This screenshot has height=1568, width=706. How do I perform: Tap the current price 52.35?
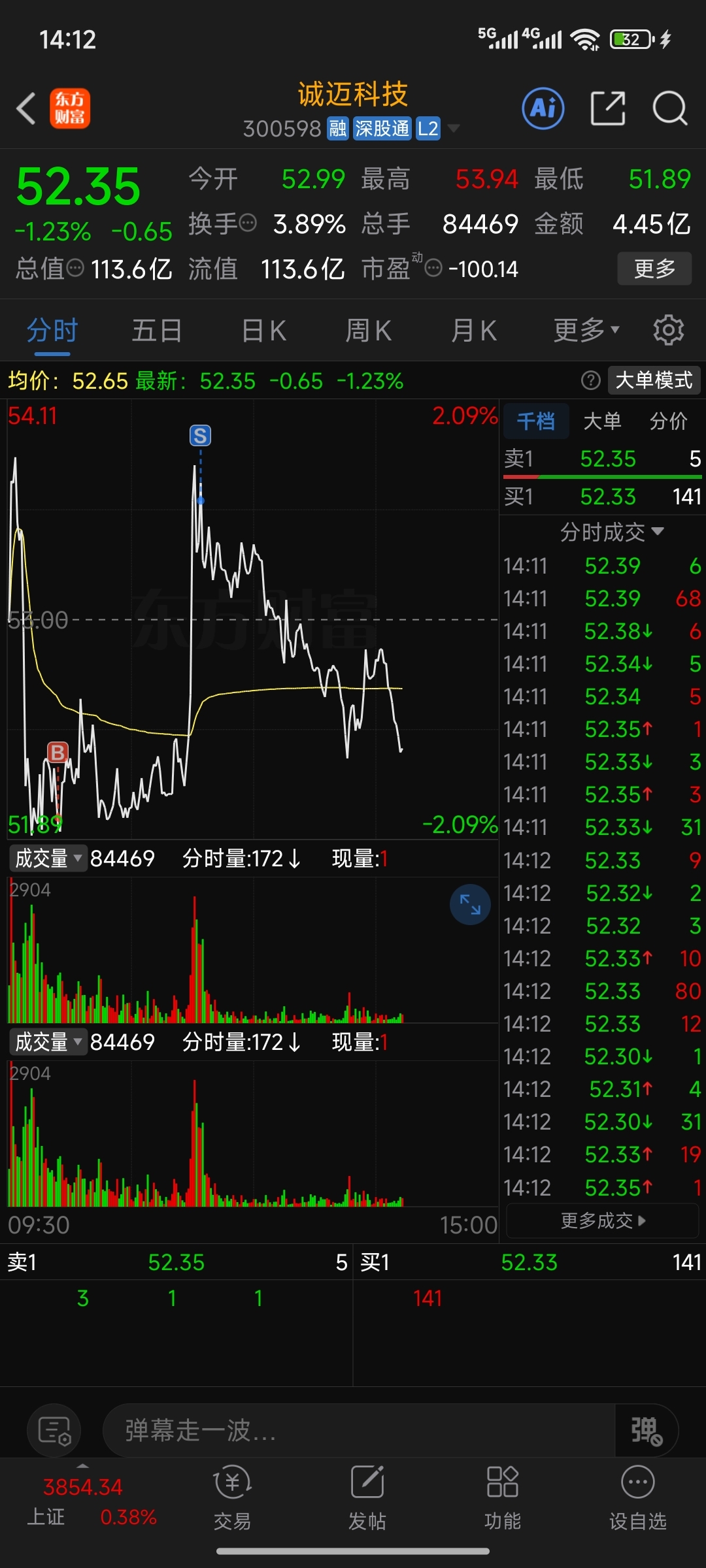[x=78, y=187]
